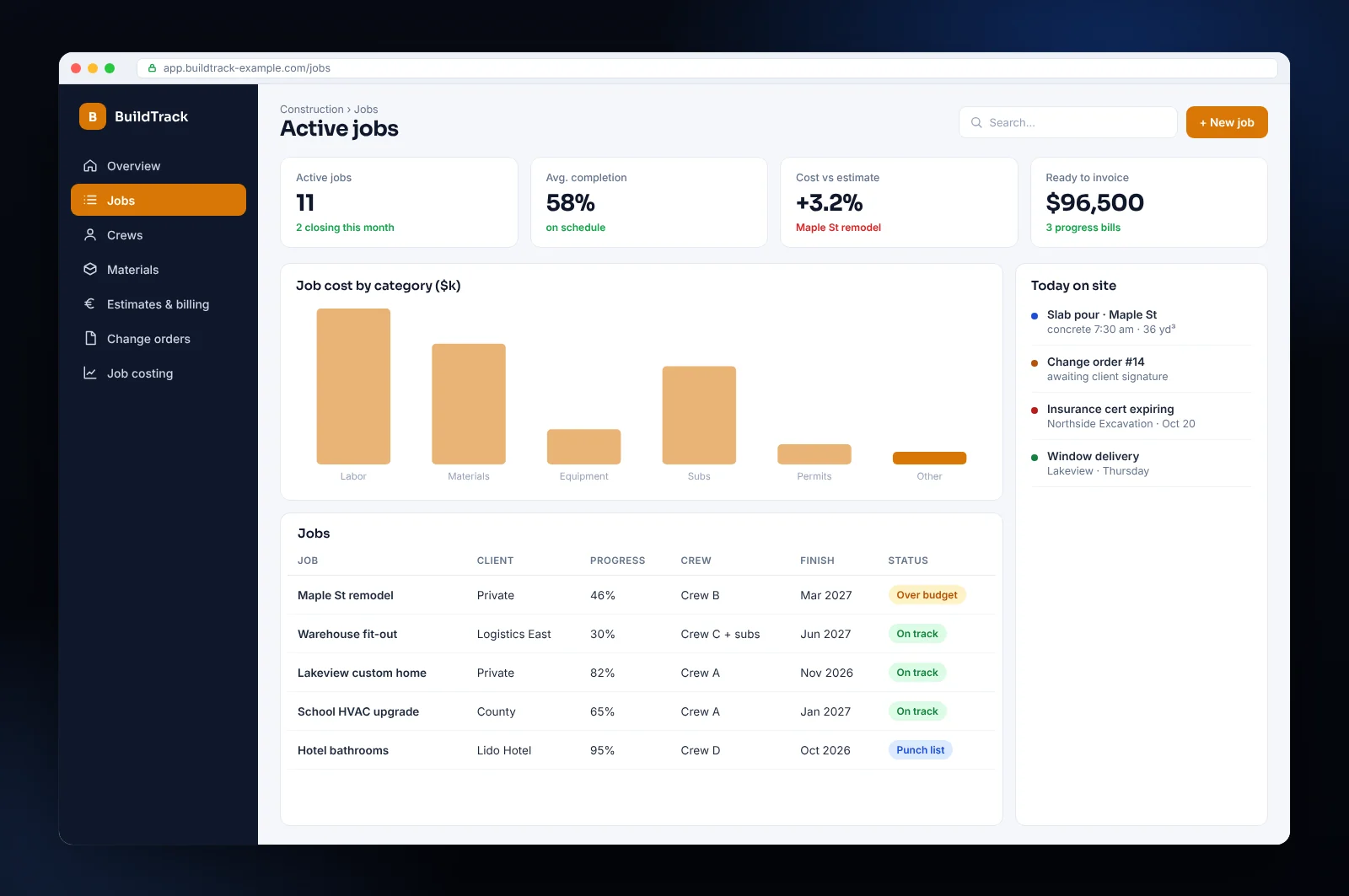Open the Change order #14 item

click(1142, 368)
